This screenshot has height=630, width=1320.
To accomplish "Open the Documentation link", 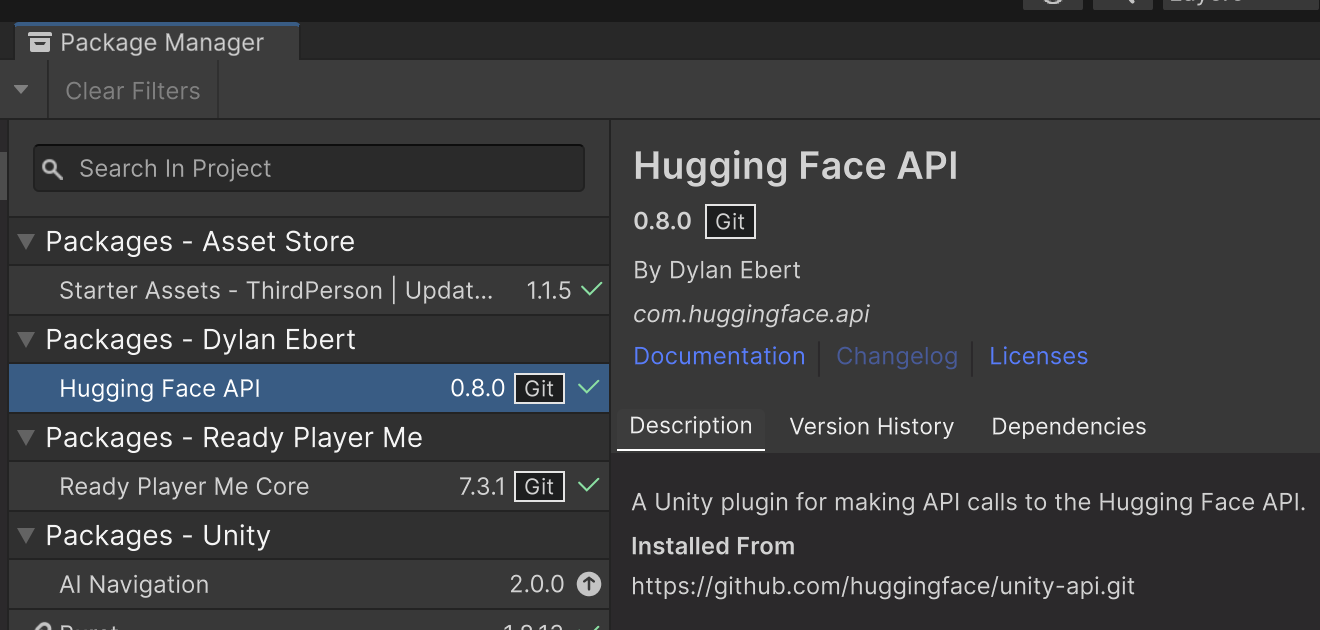I will click(719, 356).
